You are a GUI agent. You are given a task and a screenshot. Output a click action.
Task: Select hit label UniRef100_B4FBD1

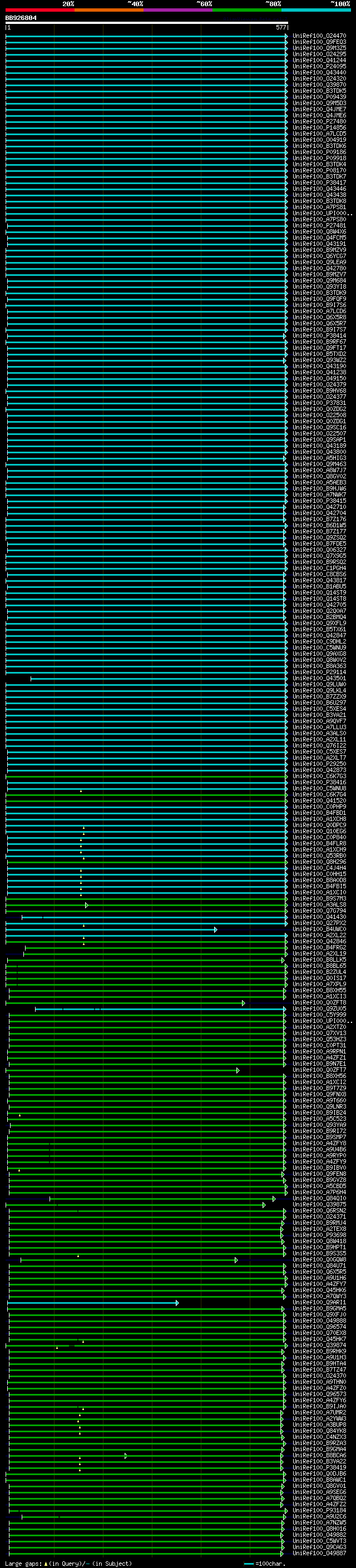pos(319,813)
